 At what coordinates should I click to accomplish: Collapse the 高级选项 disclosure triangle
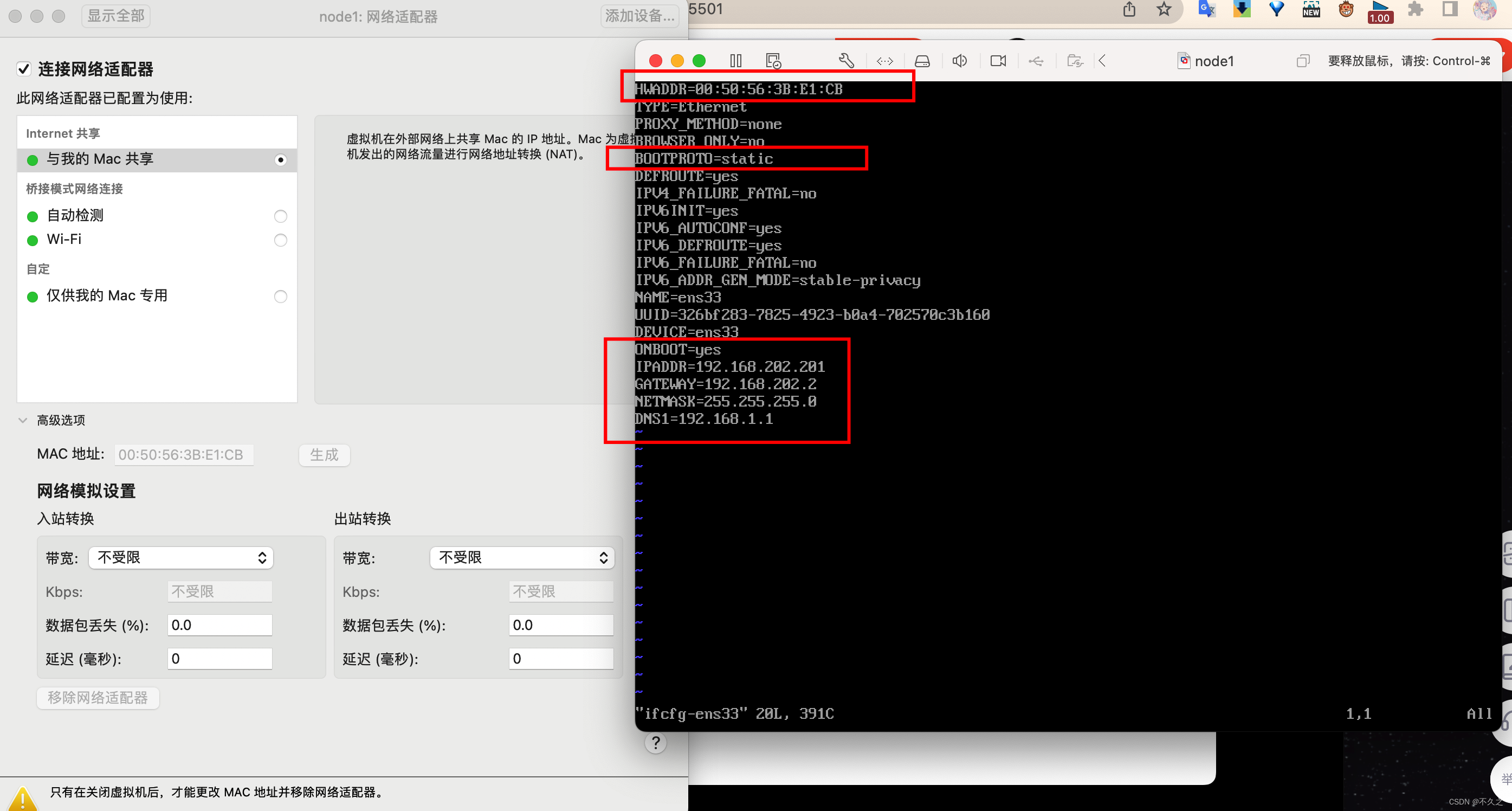click(23, 421)
